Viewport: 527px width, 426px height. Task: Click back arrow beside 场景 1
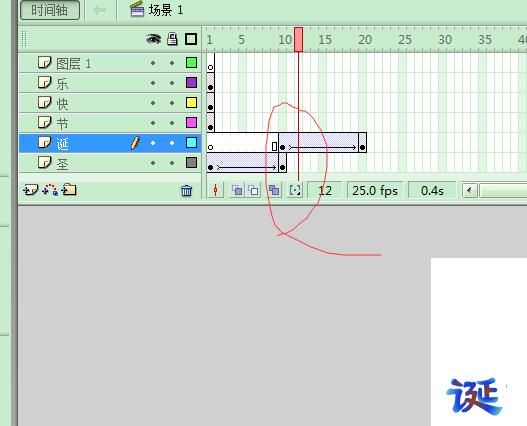click(x=100, y=10)
